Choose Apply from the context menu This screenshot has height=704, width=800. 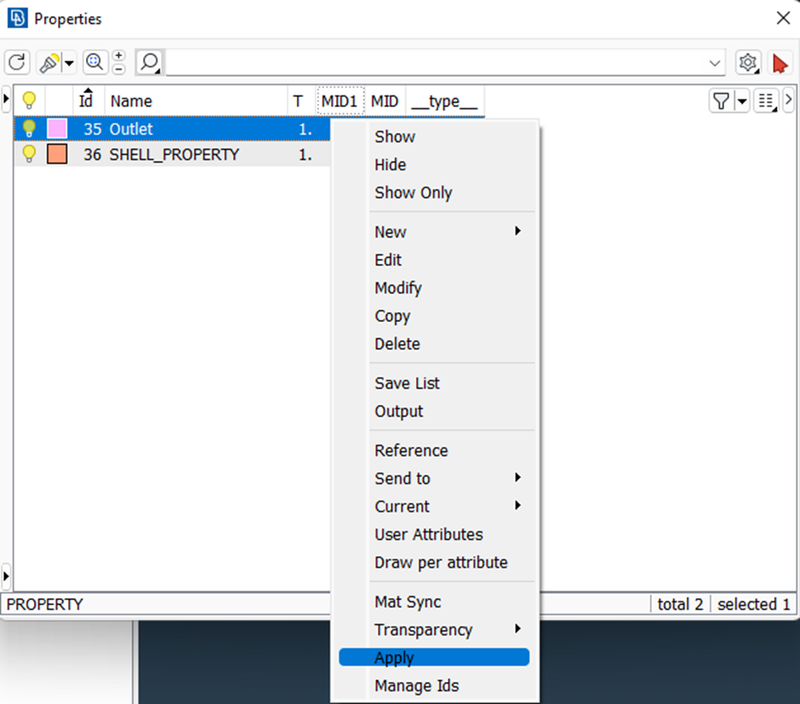pyautogui.click(x=434, y=658)
